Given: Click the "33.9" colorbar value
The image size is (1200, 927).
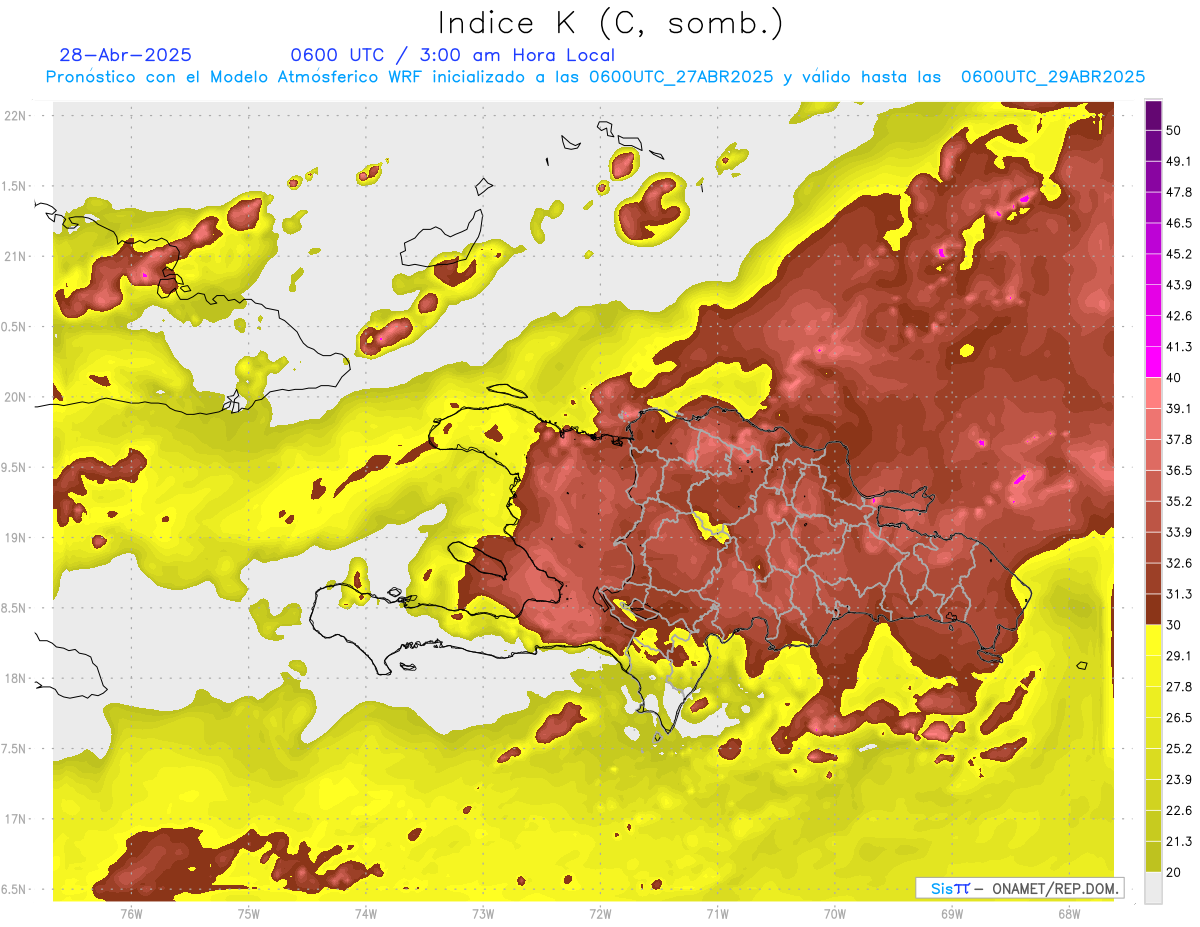Looking at the screenshot, I should click(1179, 532).
